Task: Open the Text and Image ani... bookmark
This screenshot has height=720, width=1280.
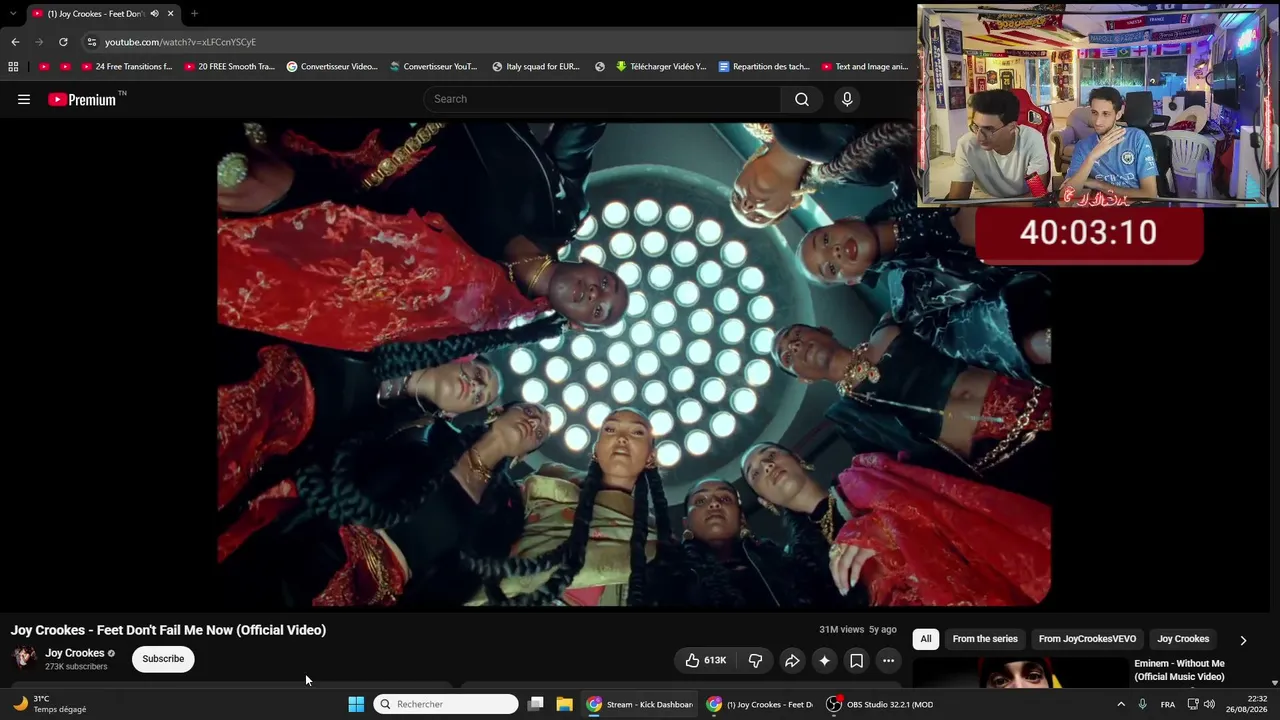Action: coord(866,67)
